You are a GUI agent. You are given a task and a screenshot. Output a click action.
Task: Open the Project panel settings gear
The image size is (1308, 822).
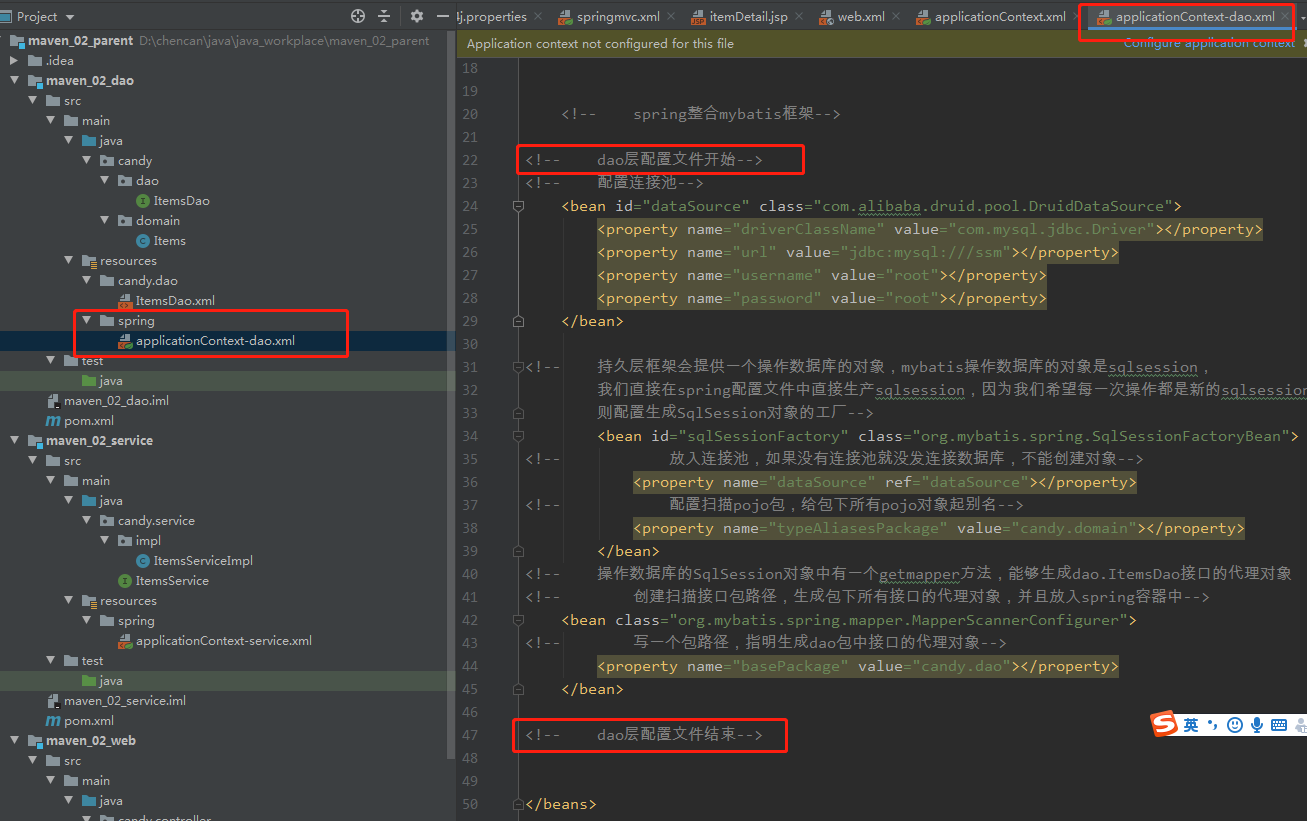pyautogui.click(x=417, y=16)
